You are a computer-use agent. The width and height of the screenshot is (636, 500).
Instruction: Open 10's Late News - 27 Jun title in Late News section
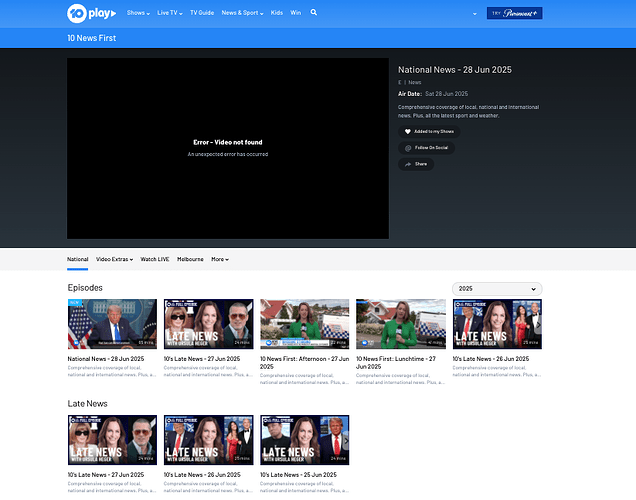[106, 475]
